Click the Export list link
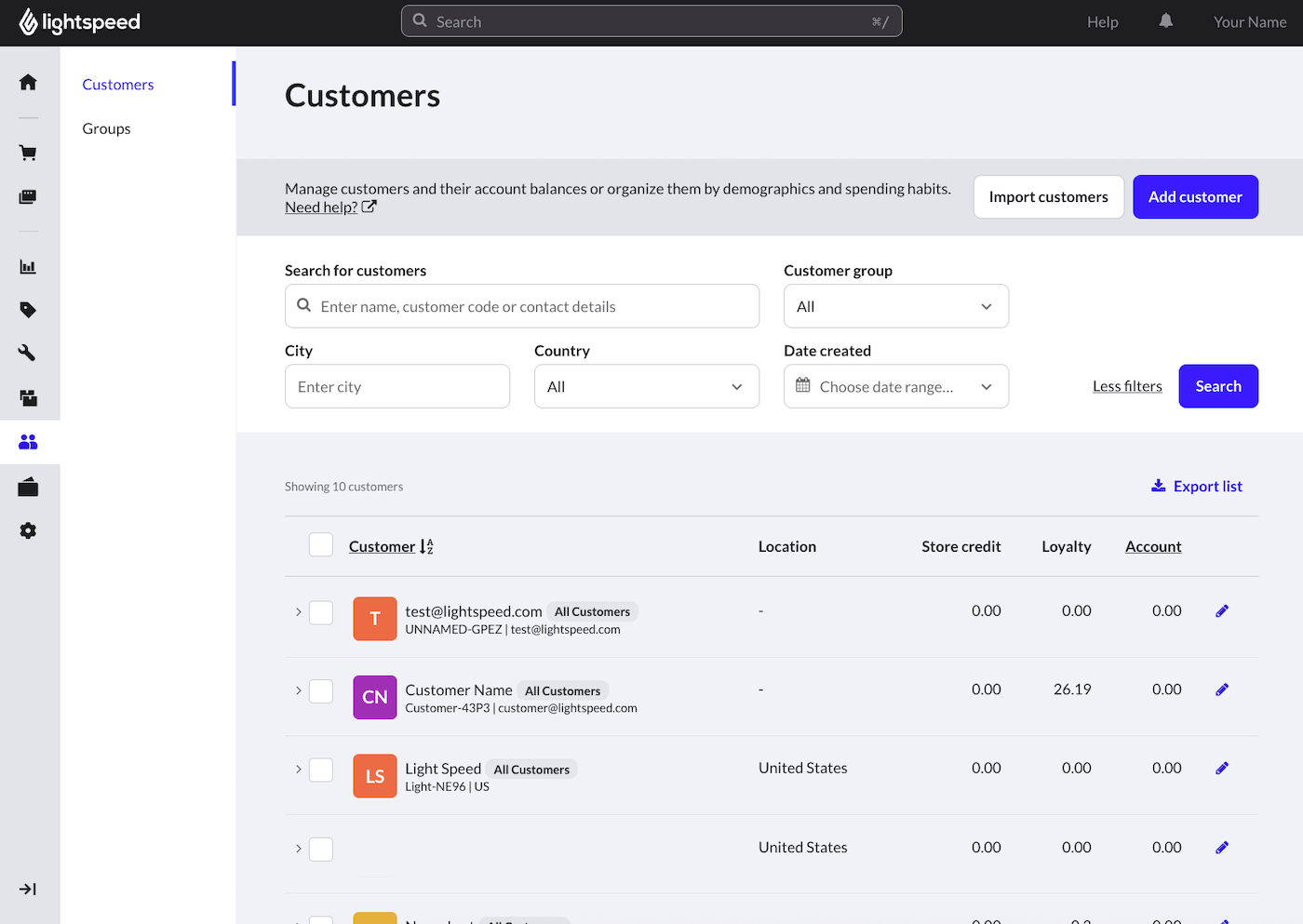This screenshot has width=1303, height=924. click(x=1197, y=487)
